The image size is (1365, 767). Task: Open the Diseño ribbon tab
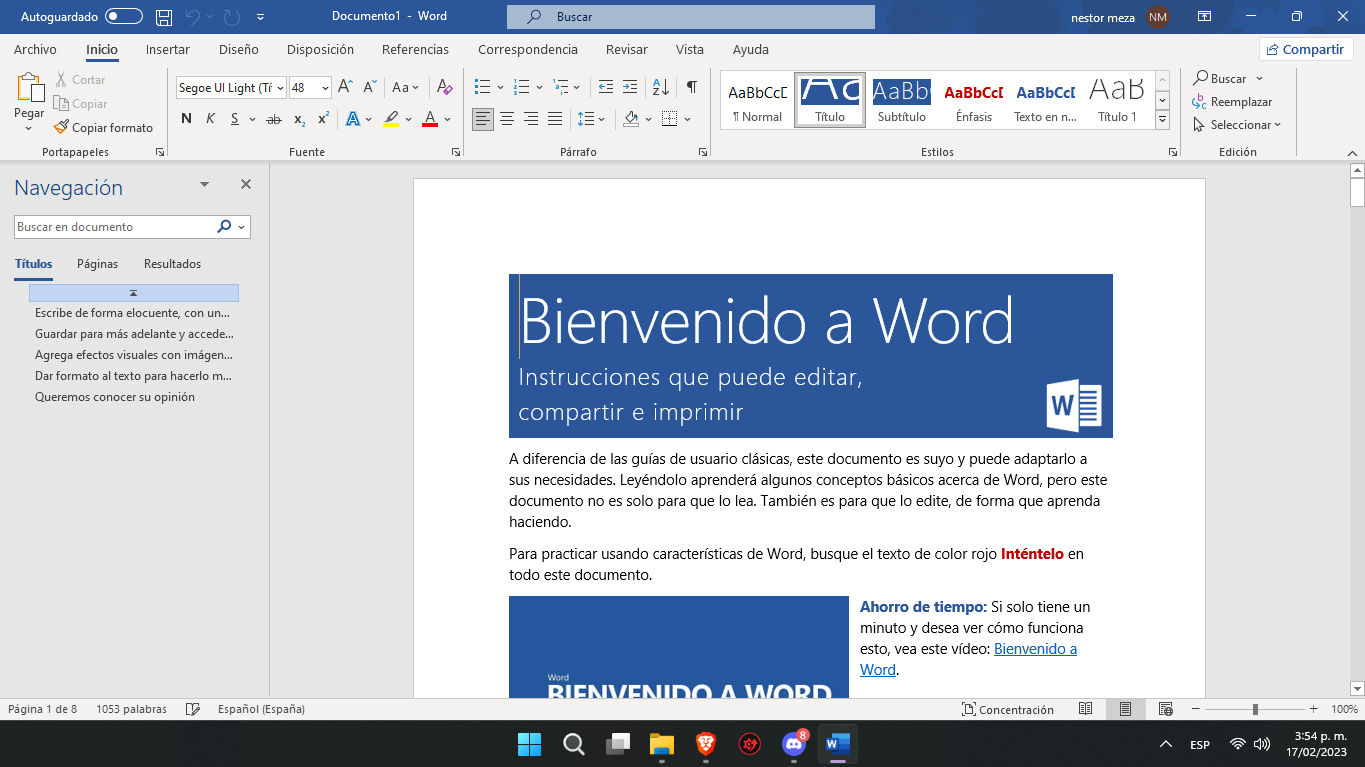pos(238,49)
